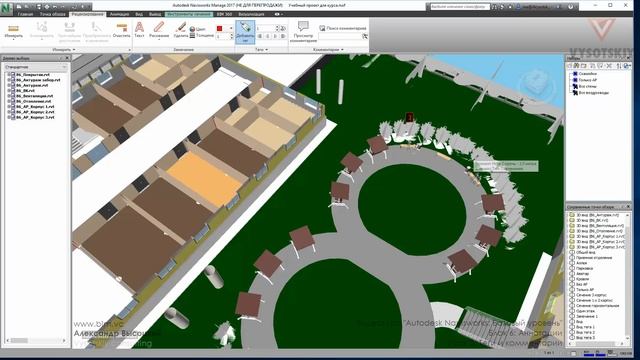Expand the Измерить panel dropdown
Viewport: 640px width, 360px height.
pos(64,50)
